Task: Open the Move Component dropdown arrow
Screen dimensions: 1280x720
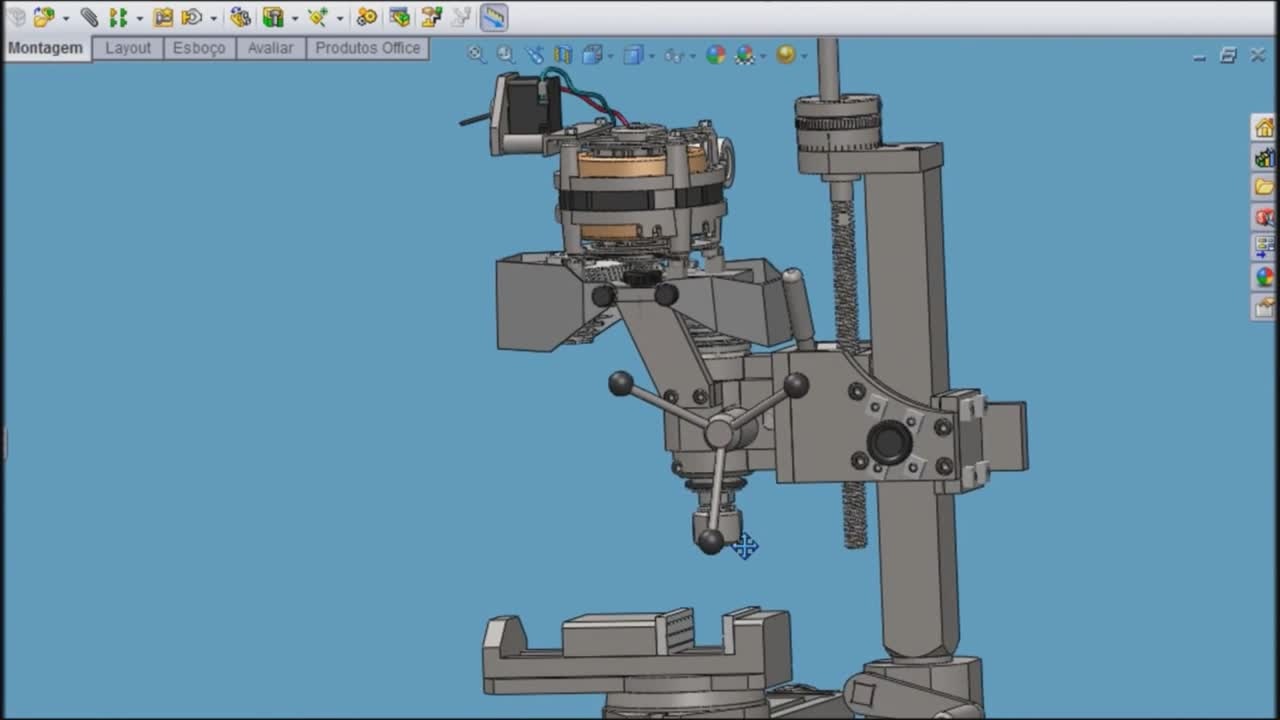Action: point(213,18)
